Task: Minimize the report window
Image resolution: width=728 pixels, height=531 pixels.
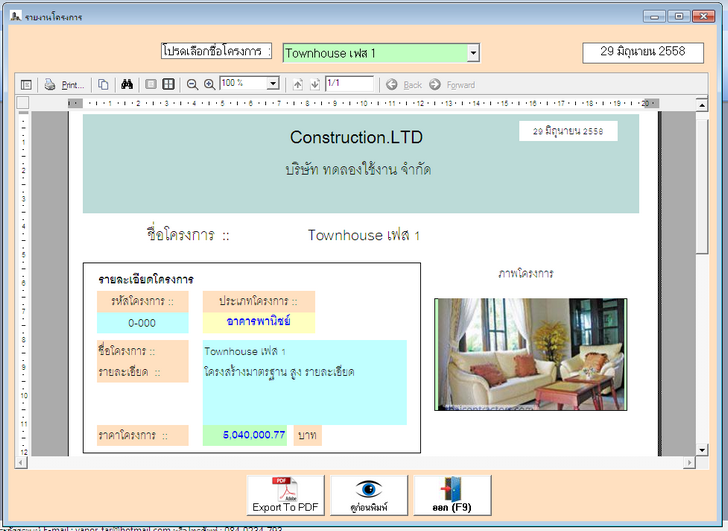Action: point(654,16)
